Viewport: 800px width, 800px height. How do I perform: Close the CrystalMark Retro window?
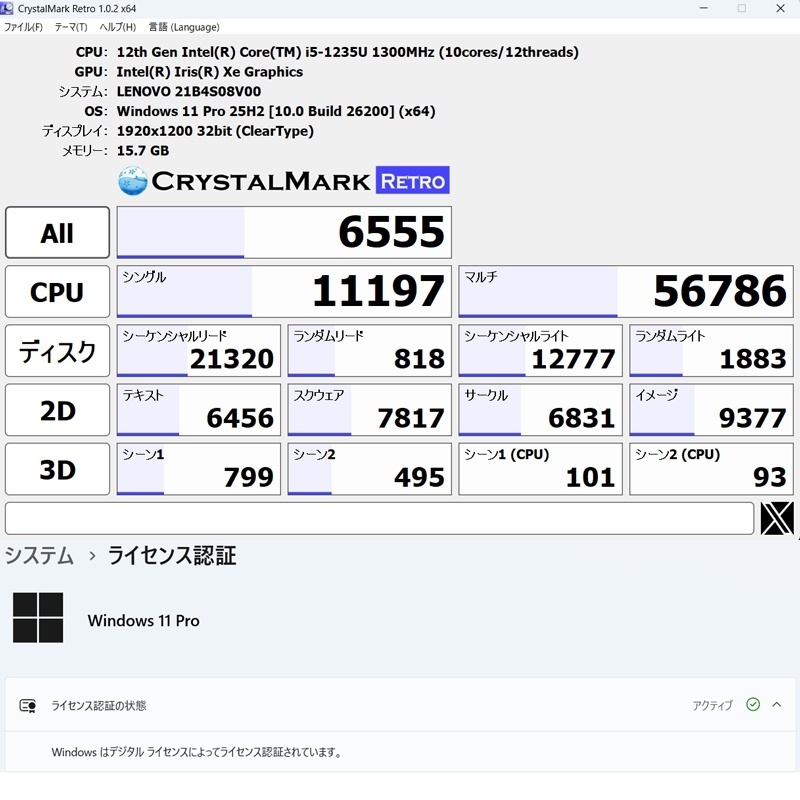coord(780,9)
